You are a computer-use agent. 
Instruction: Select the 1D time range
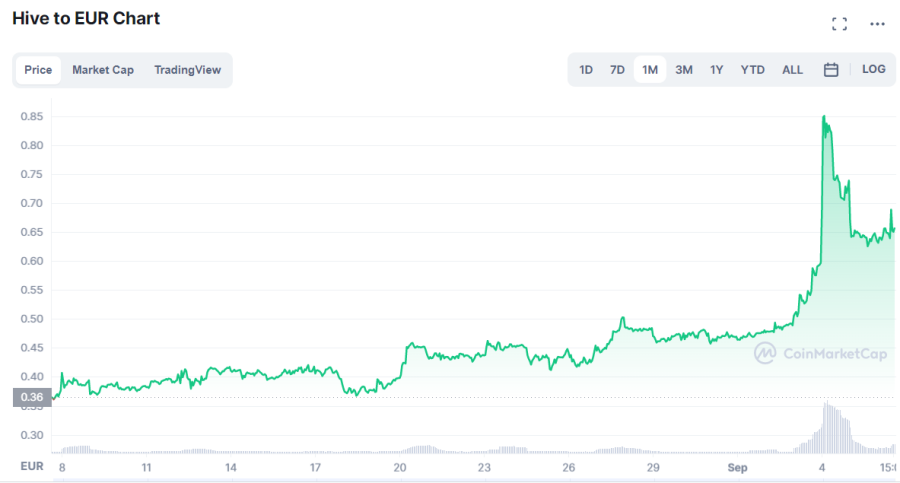585,70
